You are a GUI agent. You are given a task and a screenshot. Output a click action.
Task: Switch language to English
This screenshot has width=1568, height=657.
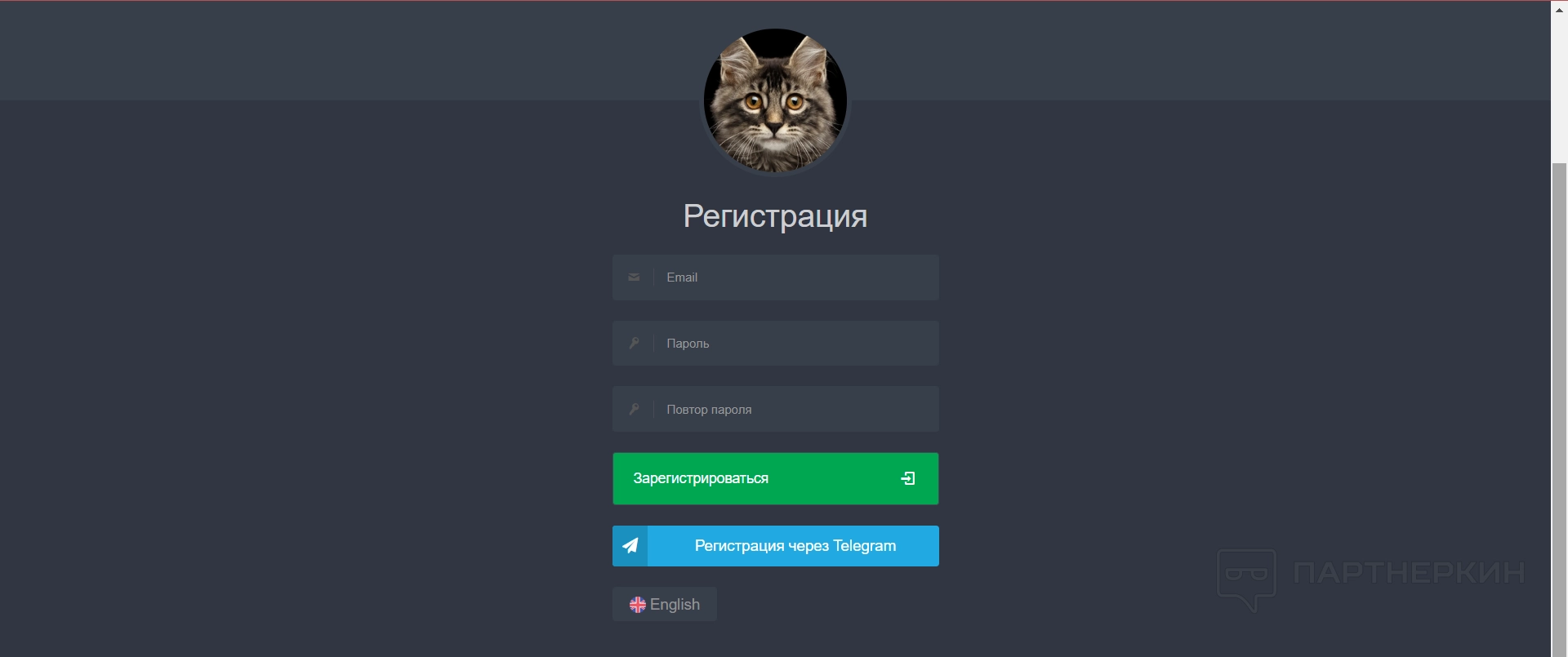(665, 605)
